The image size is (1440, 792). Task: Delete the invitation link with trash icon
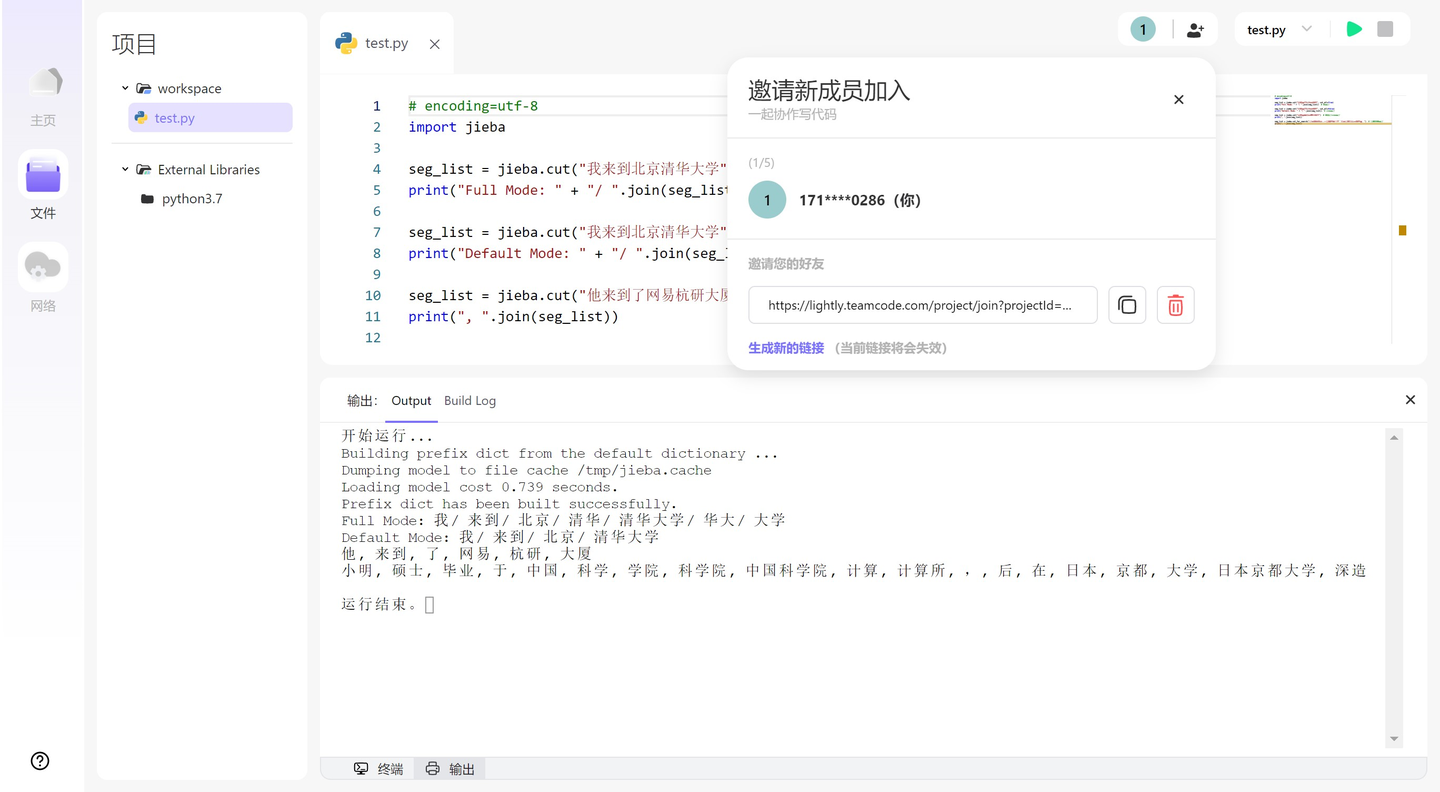(x=1175, y=305)
